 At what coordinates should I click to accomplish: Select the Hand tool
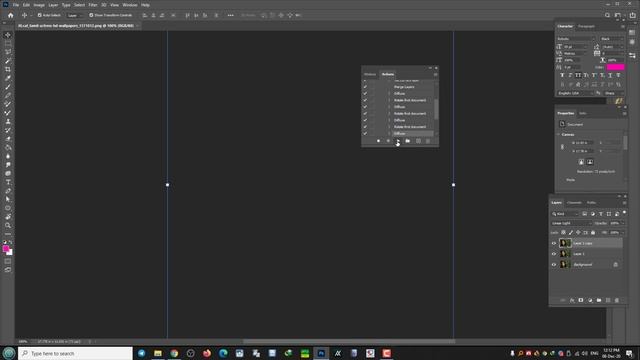[x=8, y=217]
